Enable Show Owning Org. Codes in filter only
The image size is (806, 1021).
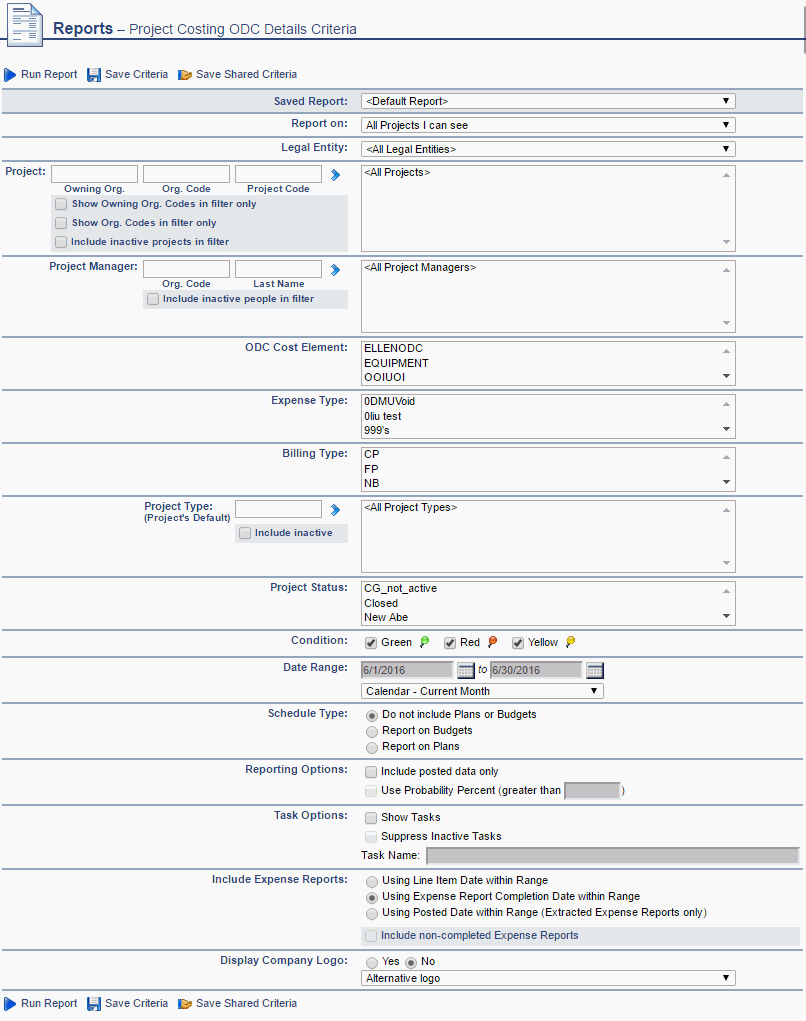(61, 204)
